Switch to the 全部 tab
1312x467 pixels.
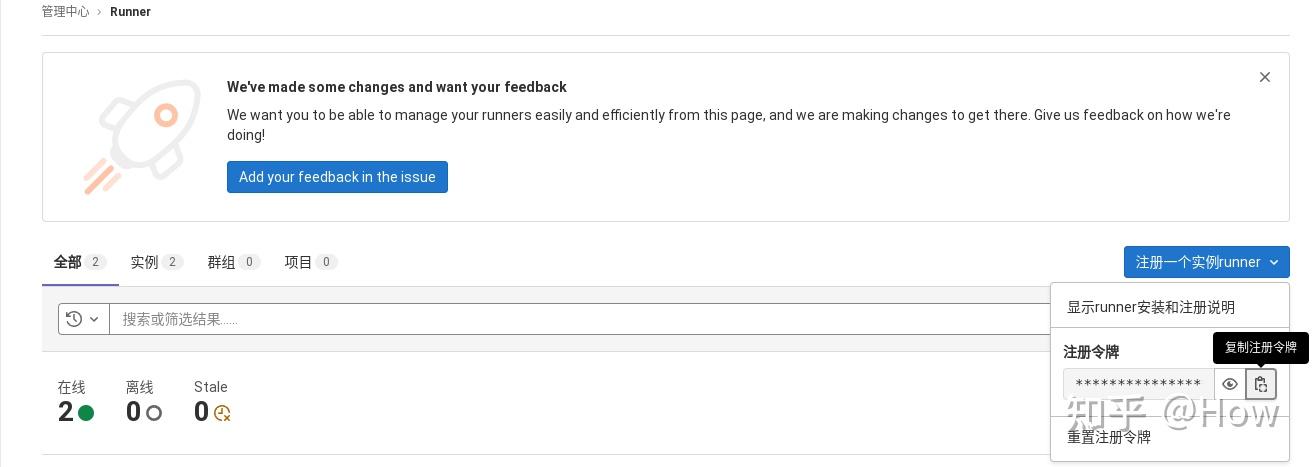(x=80, y=262)
